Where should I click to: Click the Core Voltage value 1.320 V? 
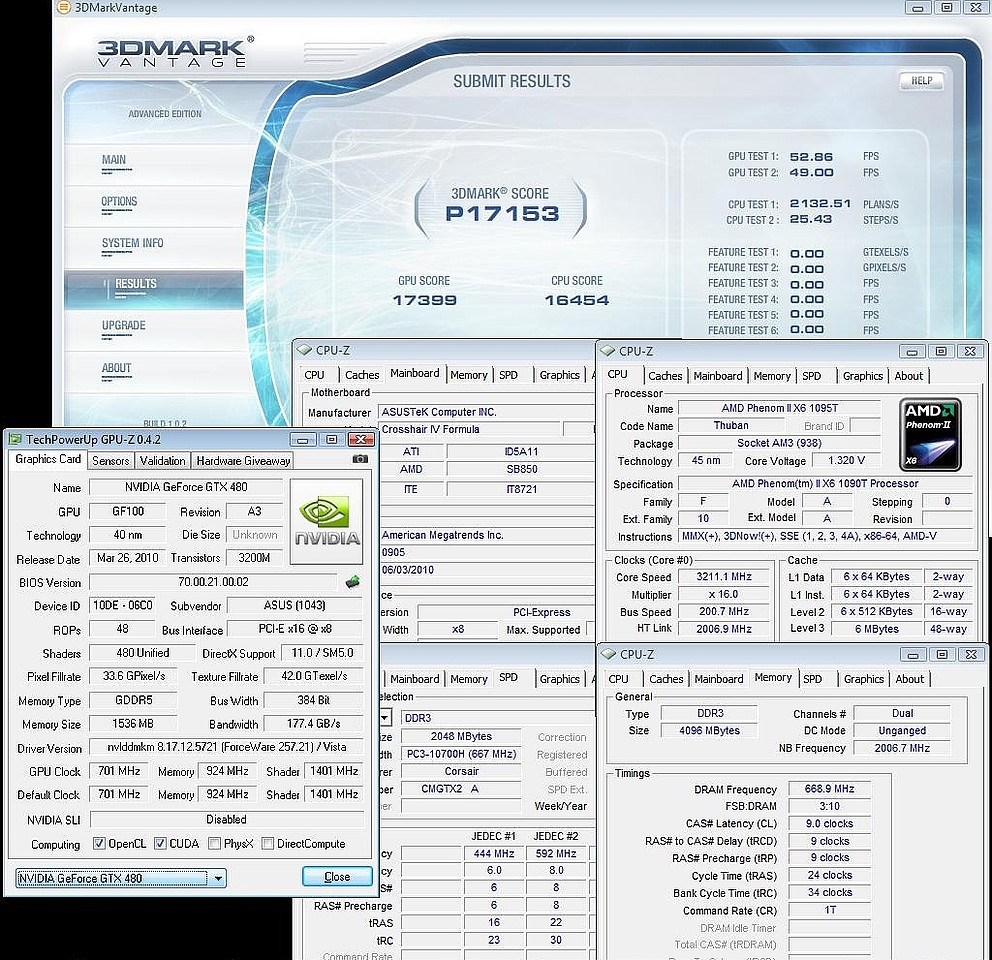(846, 460)
